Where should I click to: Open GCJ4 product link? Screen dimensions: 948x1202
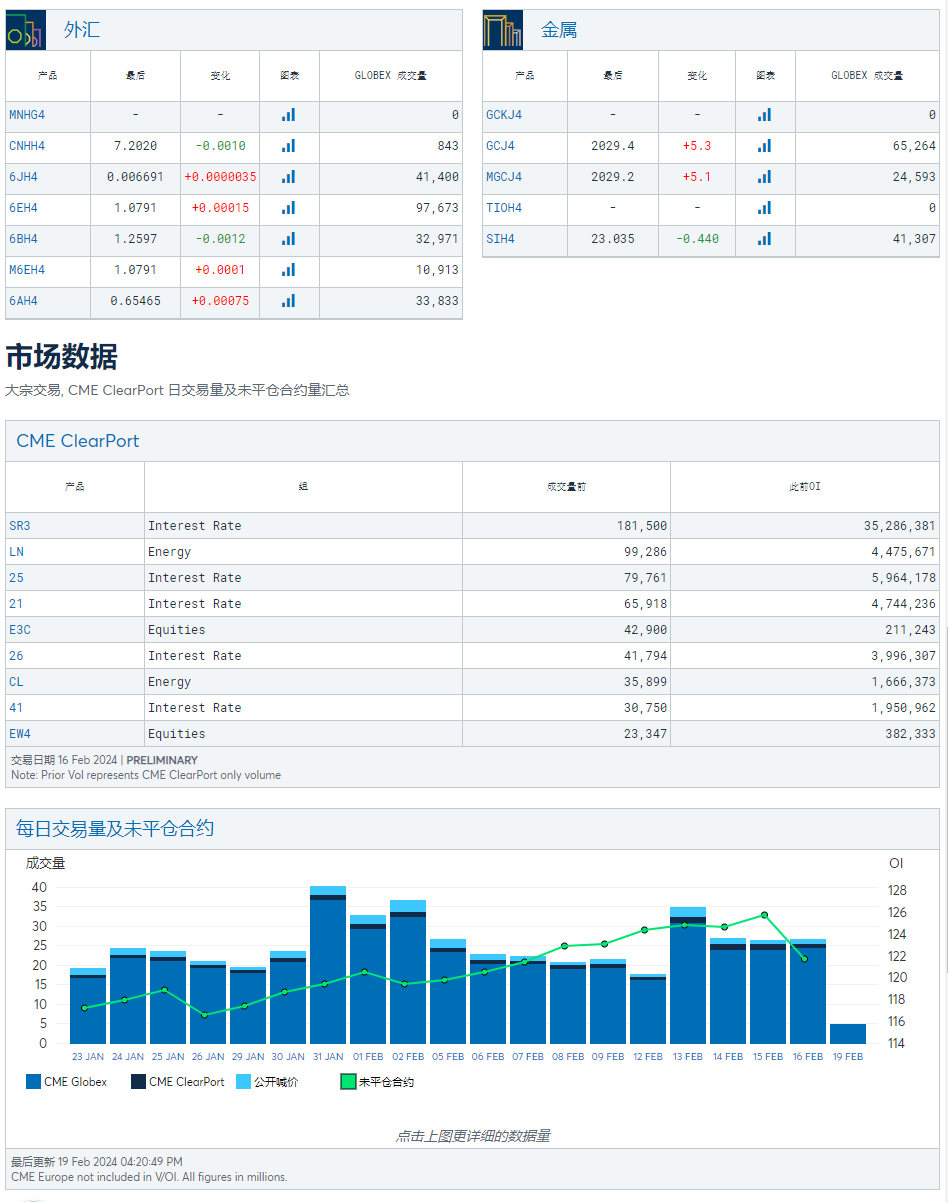point(501,146)
